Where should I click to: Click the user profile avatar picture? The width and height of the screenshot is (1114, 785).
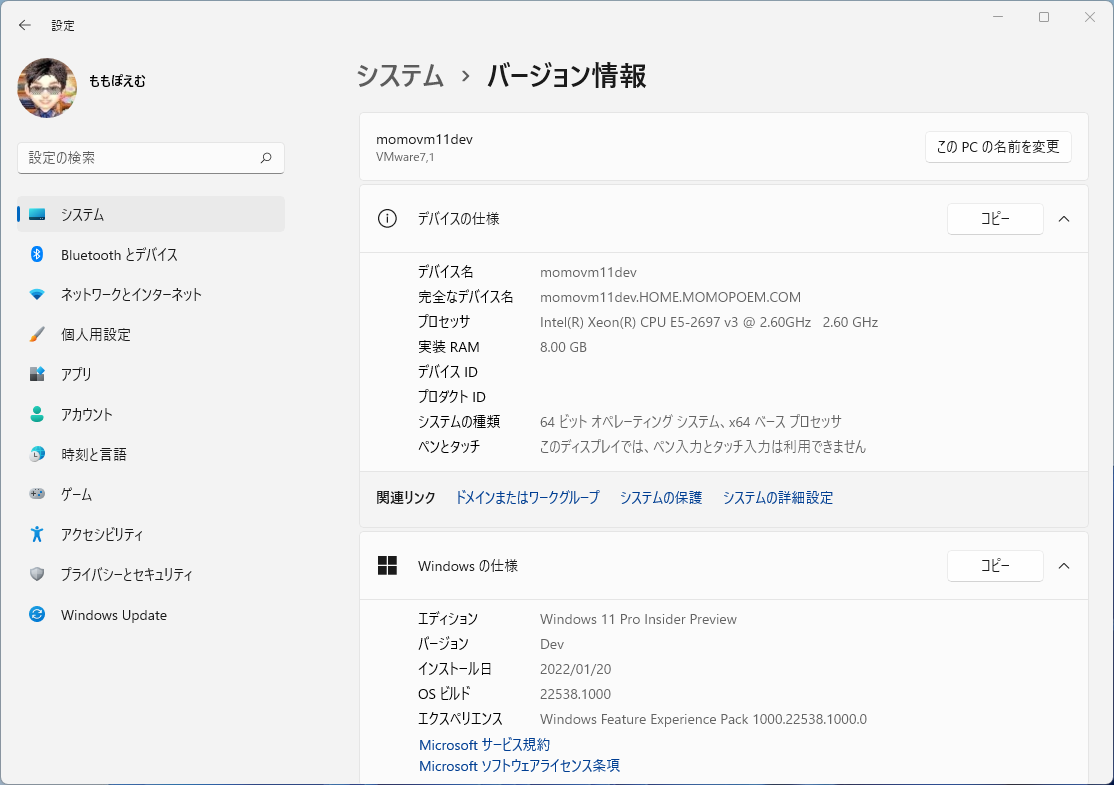(x=47, y=87)
